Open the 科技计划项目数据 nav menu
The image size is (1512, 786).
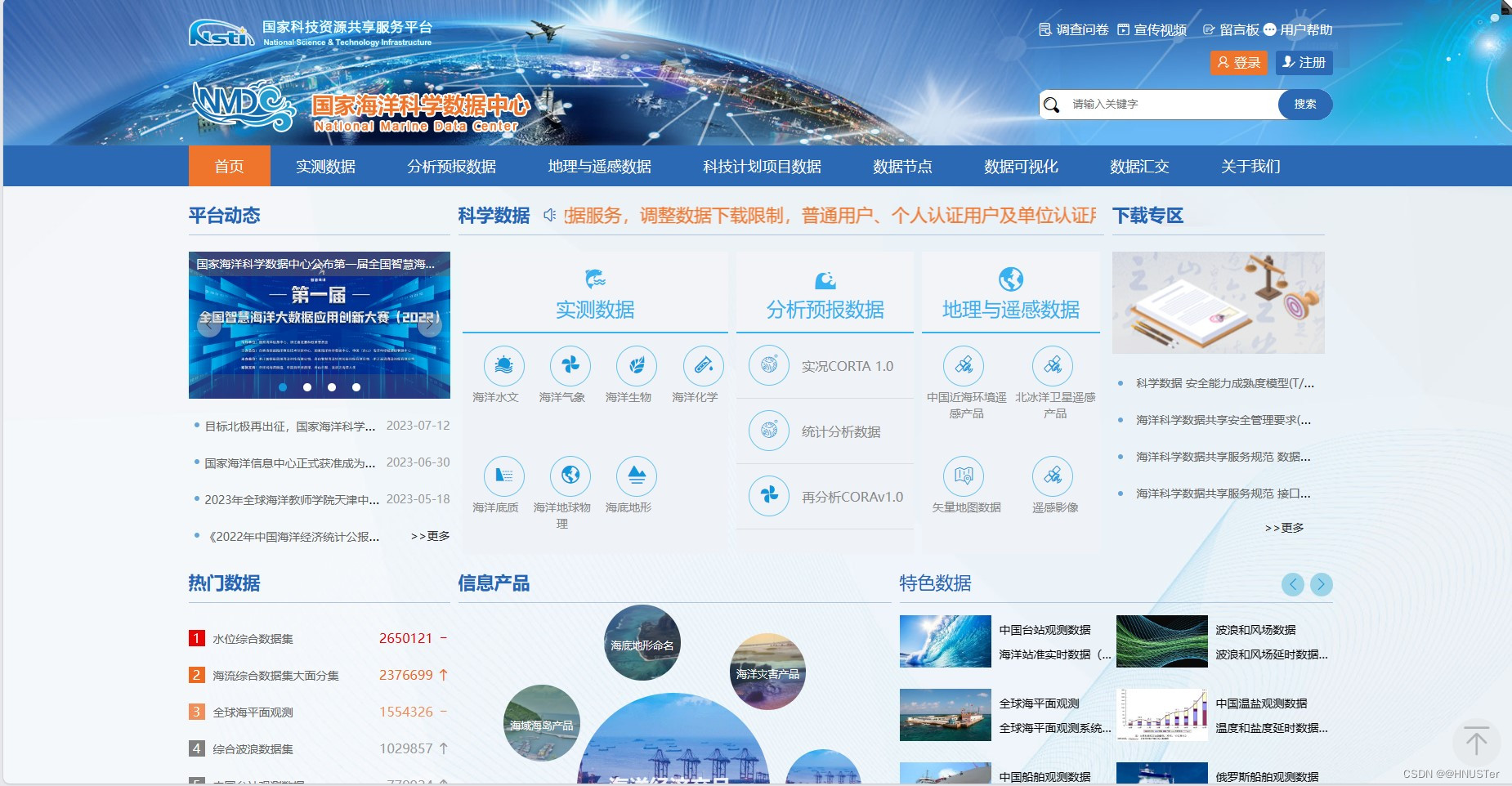click(763, 167)
